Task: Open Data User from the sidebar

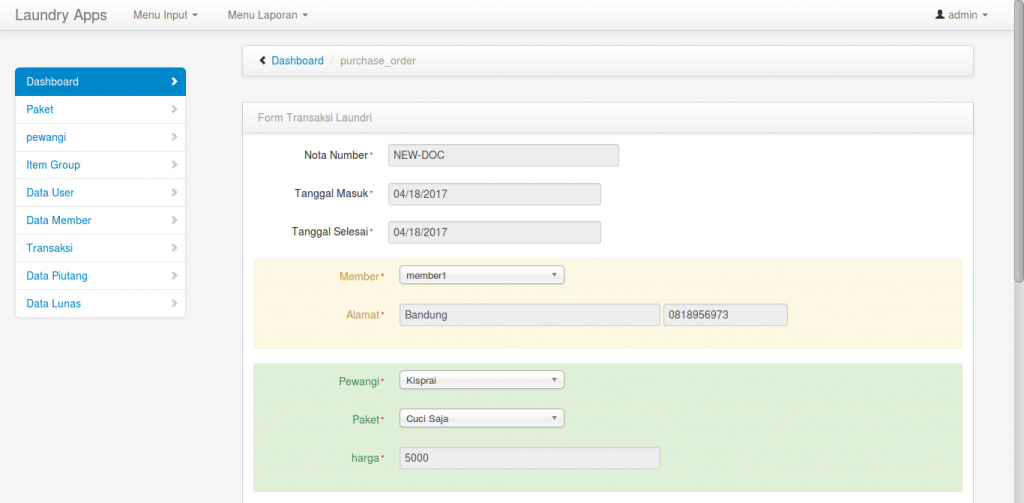Action: click(101, 193)
